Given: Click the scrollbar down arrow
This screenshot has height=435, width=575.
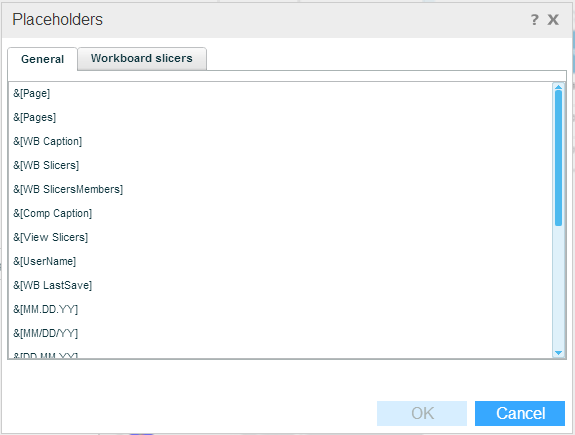Looking at the screenshot, I should click(x=558, y=353).
